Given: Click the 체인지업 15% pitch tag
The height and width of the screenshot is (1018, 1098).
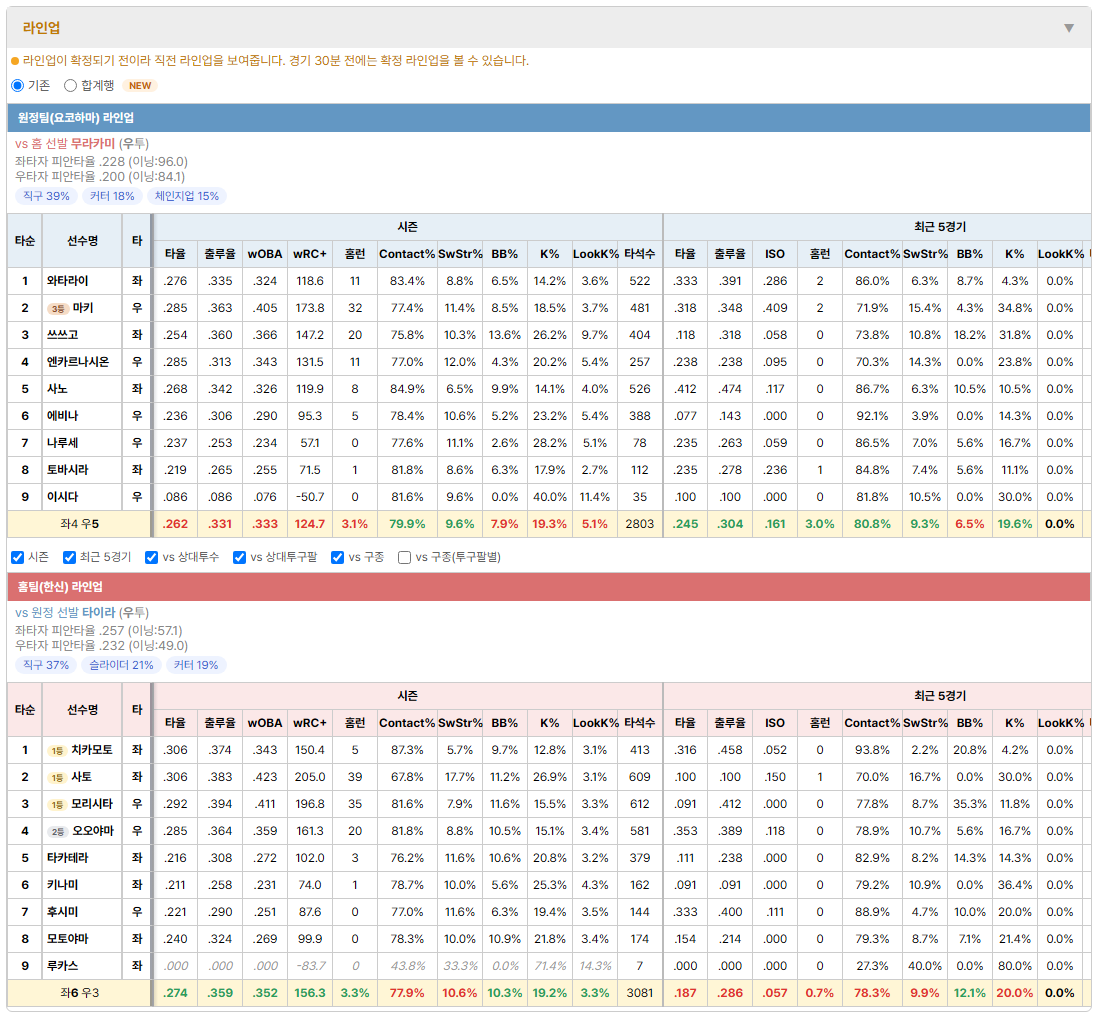Looking at the screenshot, I should (187, 196).
